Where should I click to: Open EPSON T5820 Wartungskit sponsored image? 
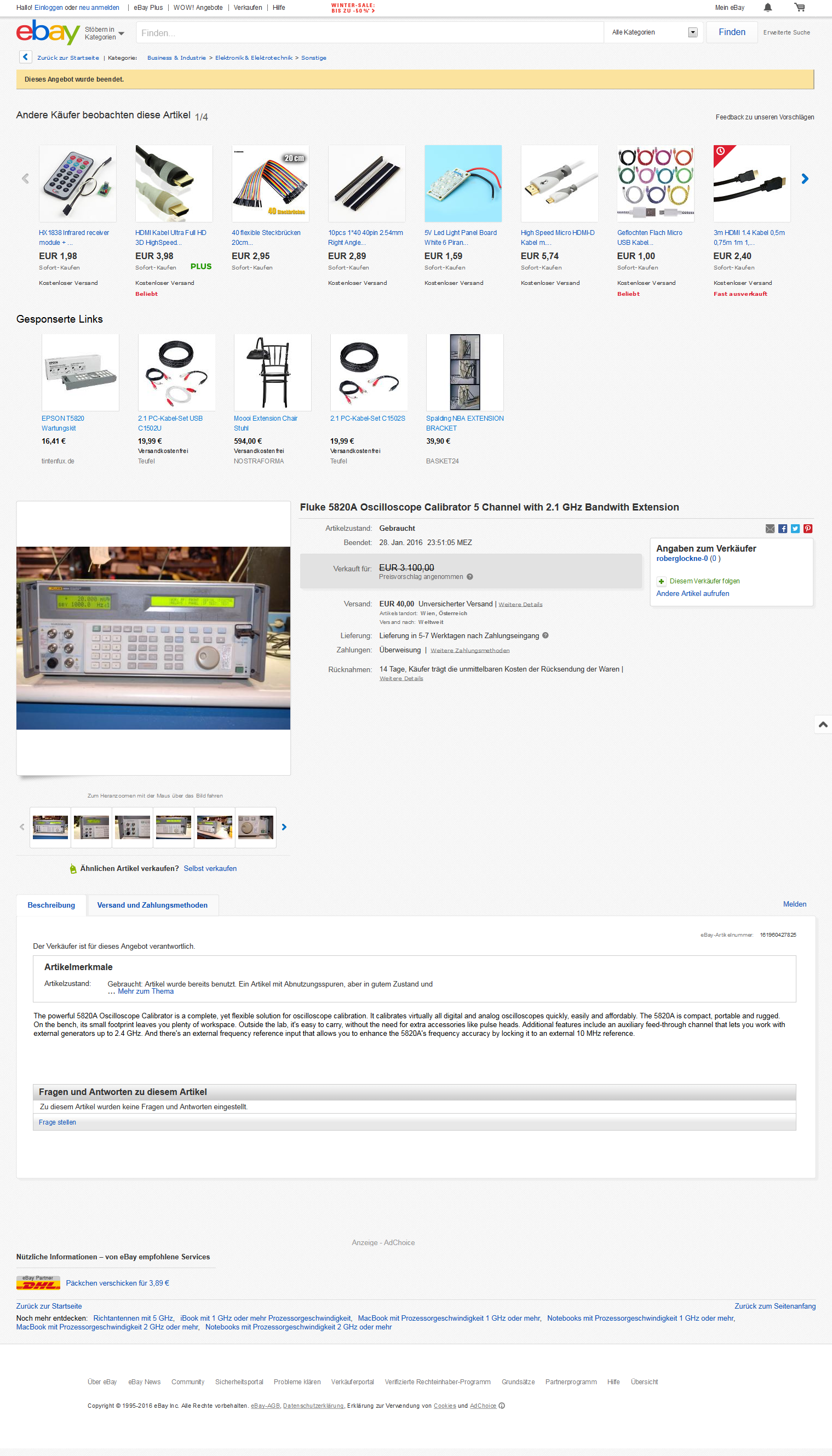pos(81,372)
